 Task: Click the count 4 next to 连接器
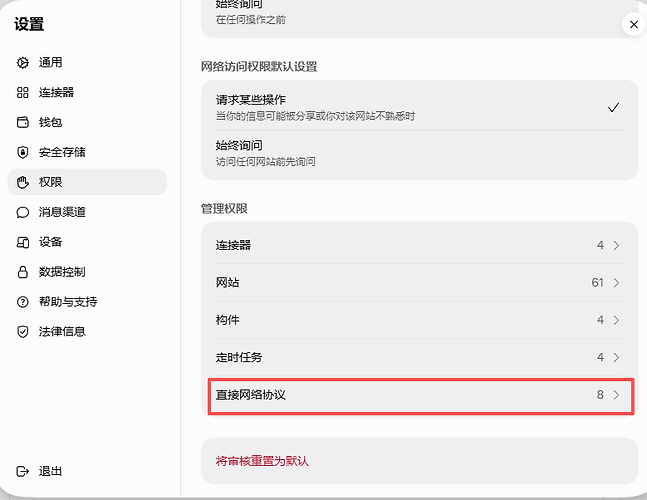click(x=600, y=245)
